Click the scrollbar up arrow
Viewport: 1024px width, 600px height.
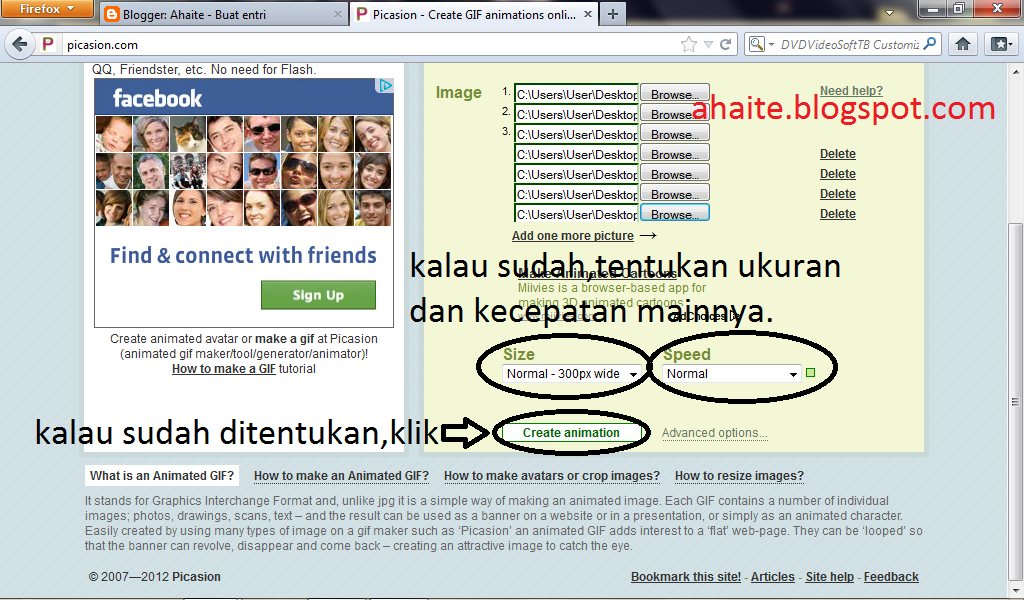pyautogui.click(x=1016, y=70)
